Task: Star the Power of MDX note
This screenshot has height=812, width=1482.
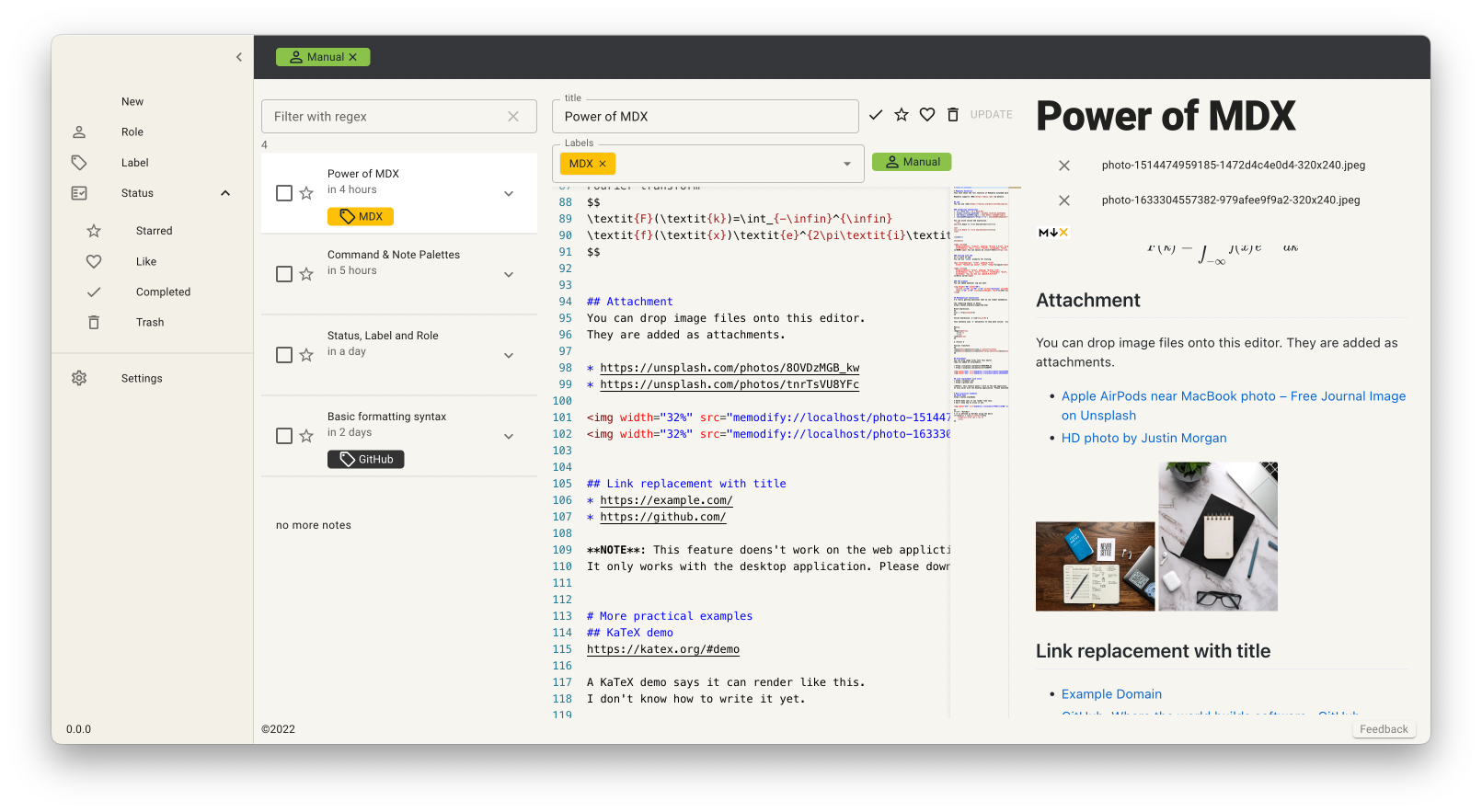Action: click(306, 193)
